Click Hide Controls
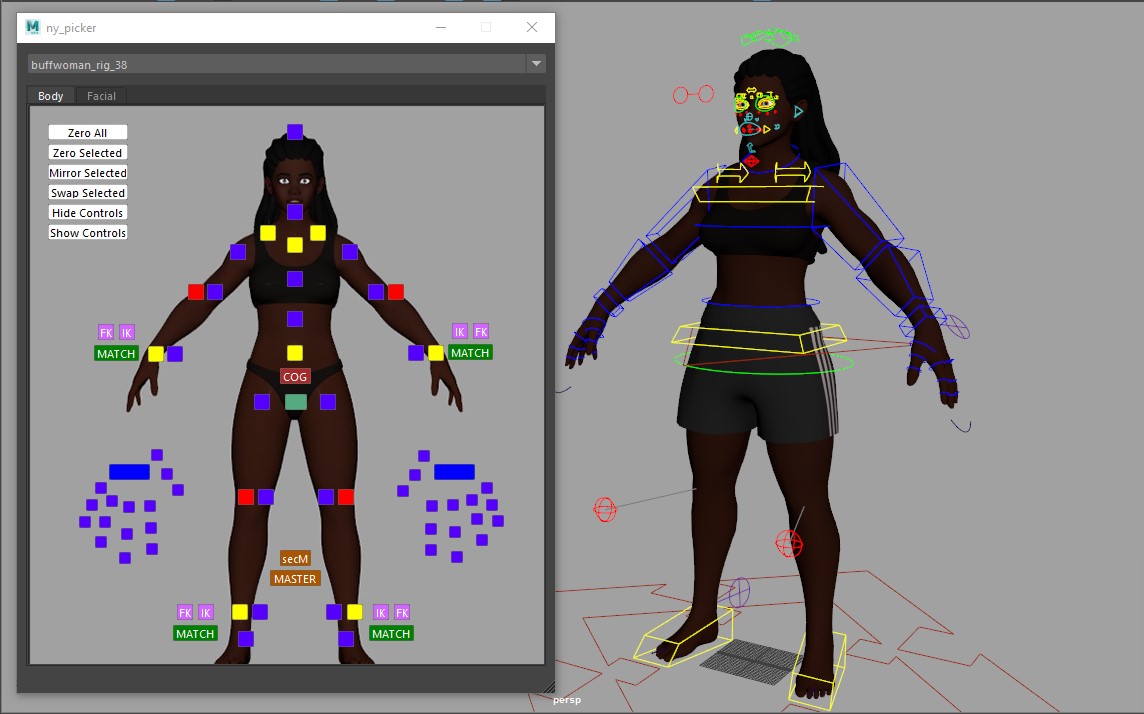 [88, 213]
